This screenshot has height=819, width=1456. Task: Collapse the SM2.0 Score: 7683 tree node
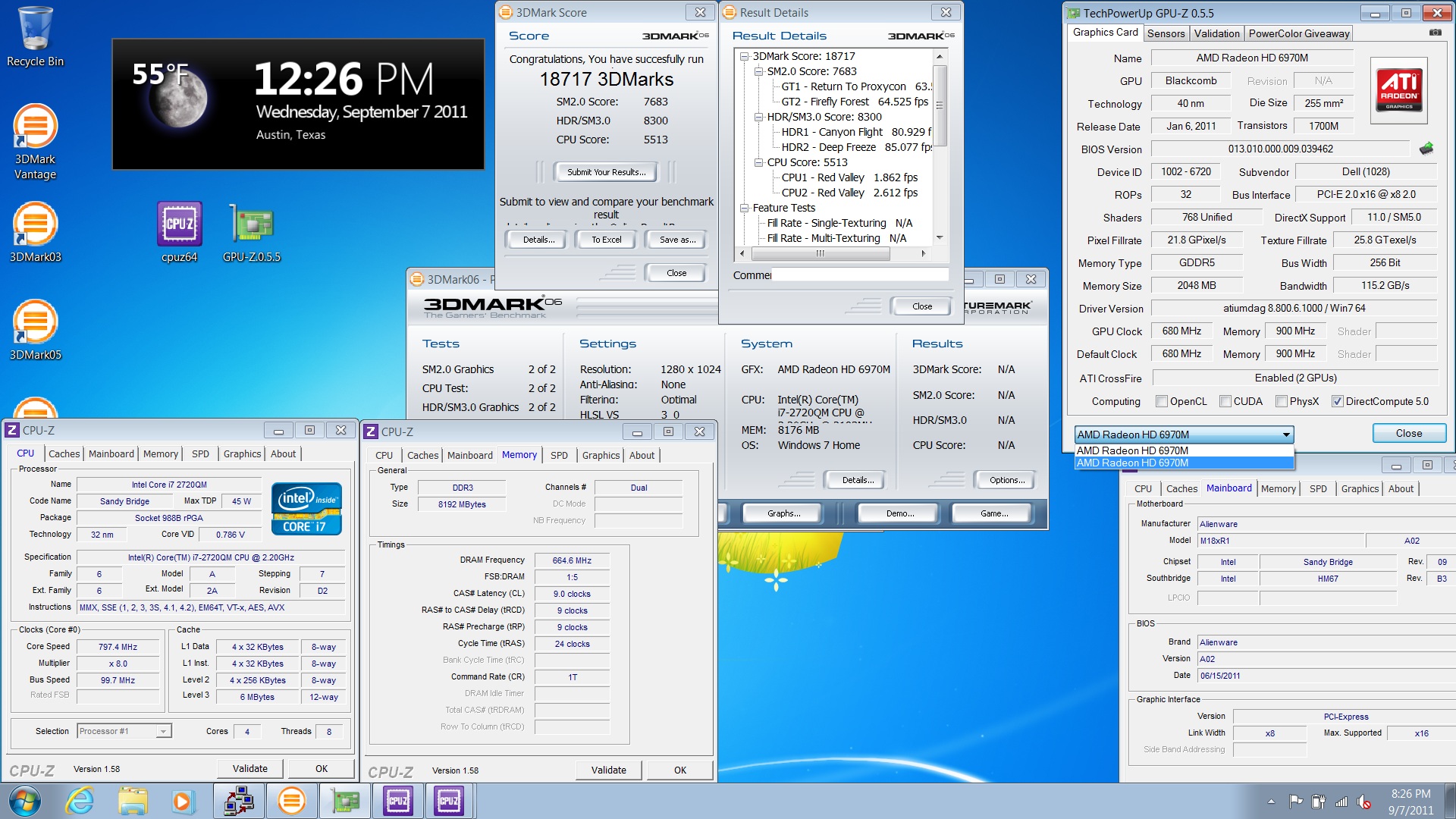759,71
